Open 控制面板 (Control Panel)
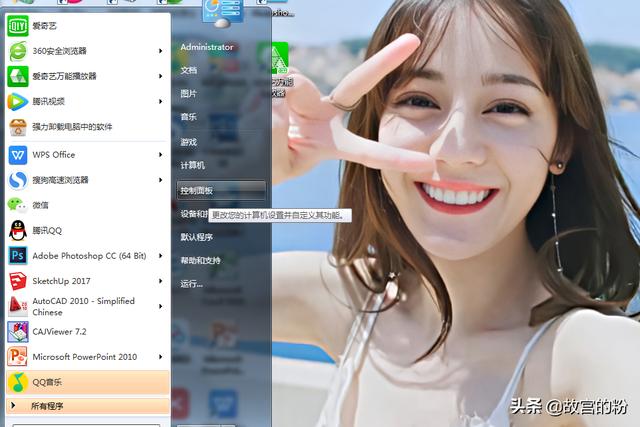 tap(196, 190)
